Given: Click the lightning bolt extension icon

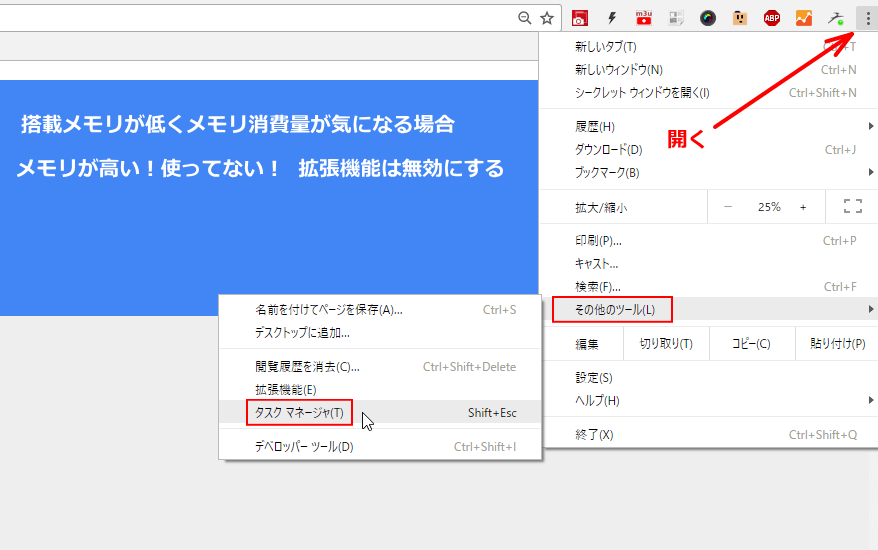Looking at the screenshot, I should click(611, 18).
